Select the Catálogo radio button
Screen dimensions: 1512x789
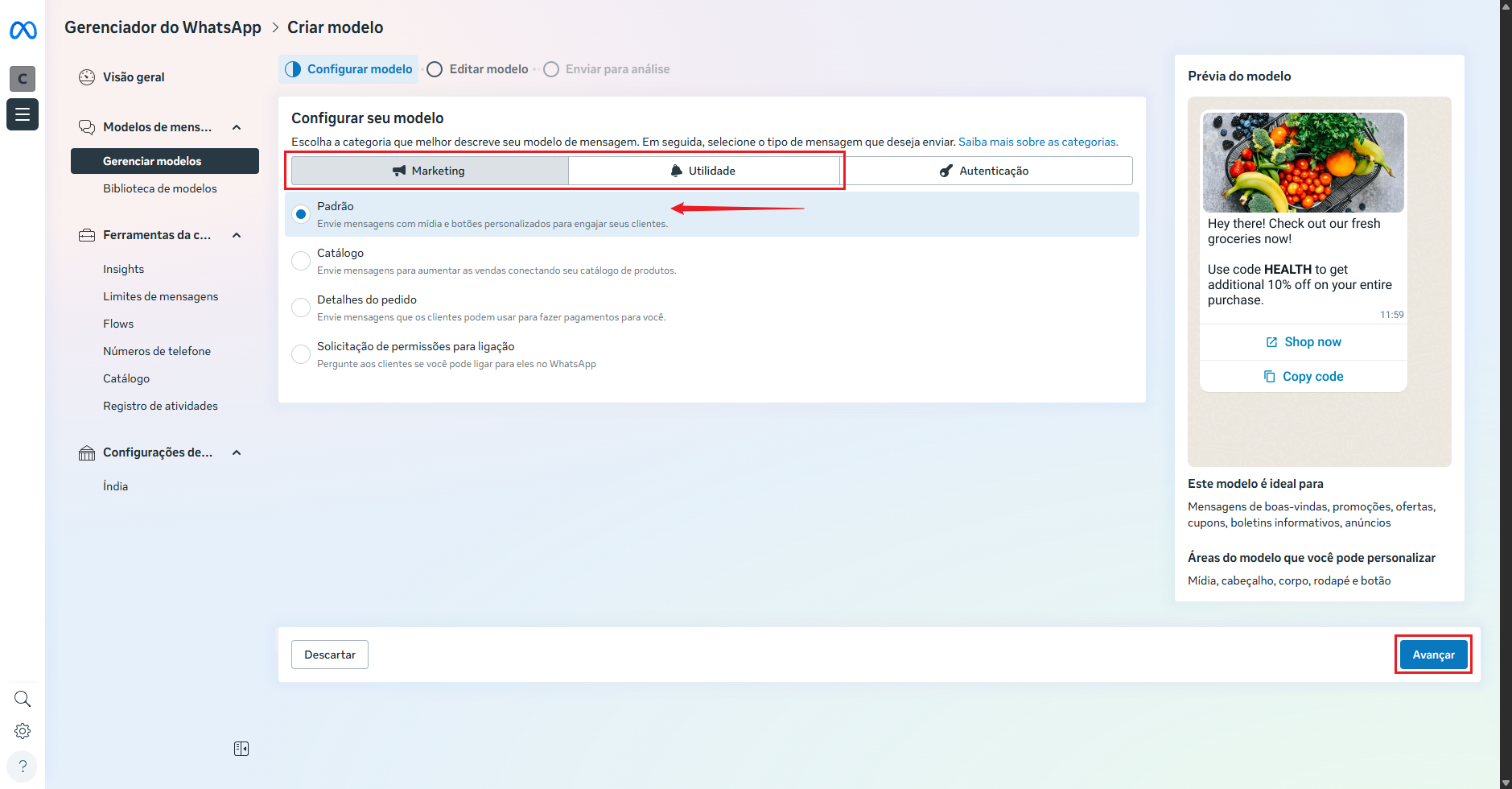[x=301, y=261]
